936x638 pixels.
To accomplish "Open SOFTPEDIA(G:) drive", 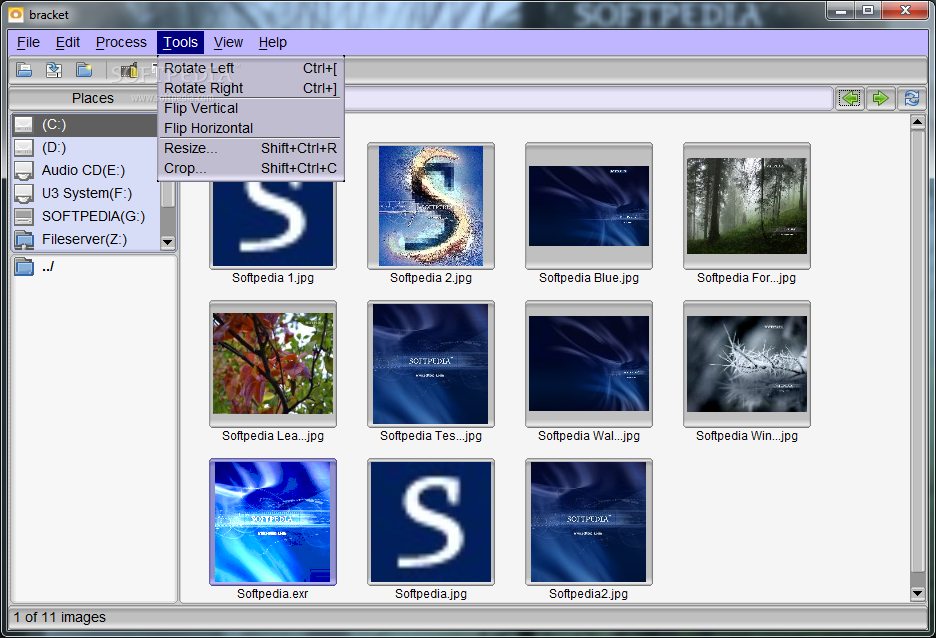I will click(x=85, y=216).
